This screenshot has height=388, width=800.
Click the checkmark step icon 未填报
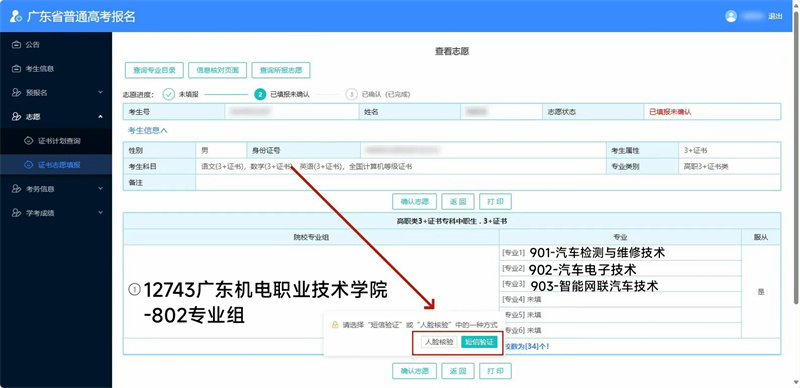[168, 94]
